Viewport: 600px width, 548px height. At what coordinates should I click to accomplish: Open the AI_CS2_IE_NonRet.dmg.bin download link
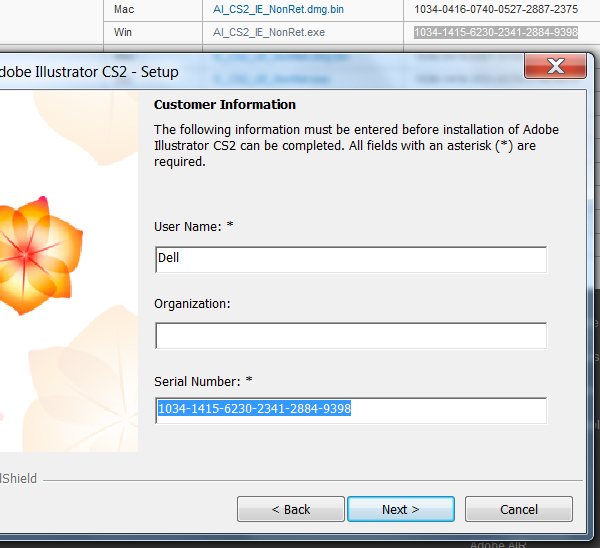278,9
